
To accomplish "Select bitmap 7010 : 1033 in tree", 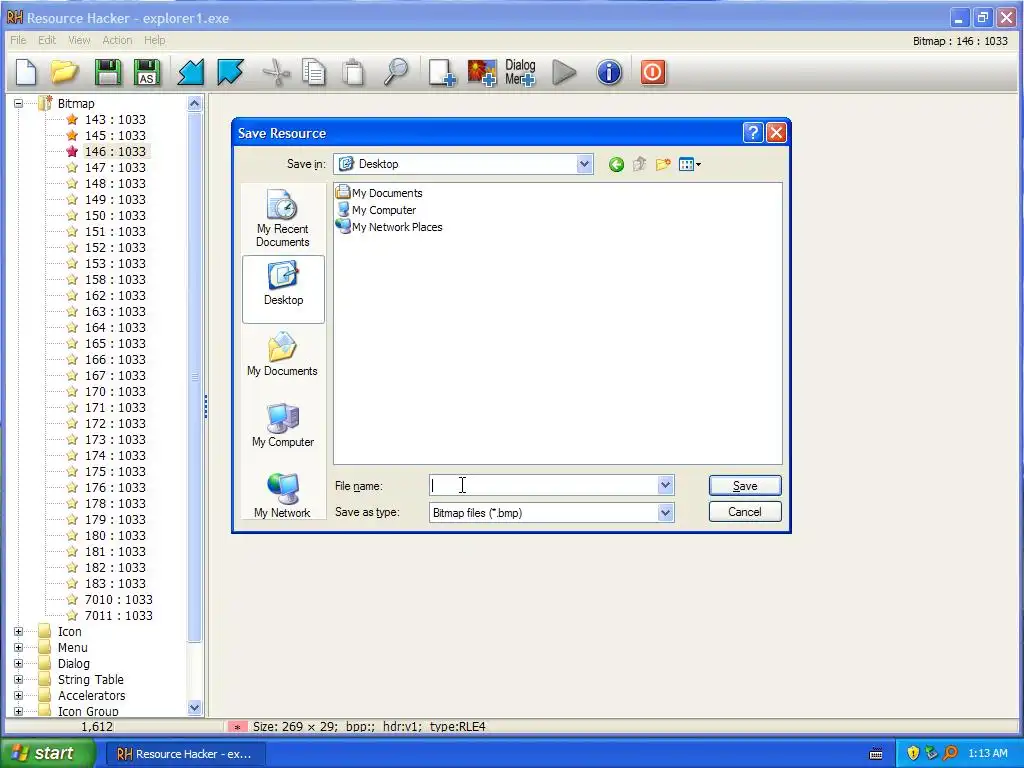I will pos(118,600).
